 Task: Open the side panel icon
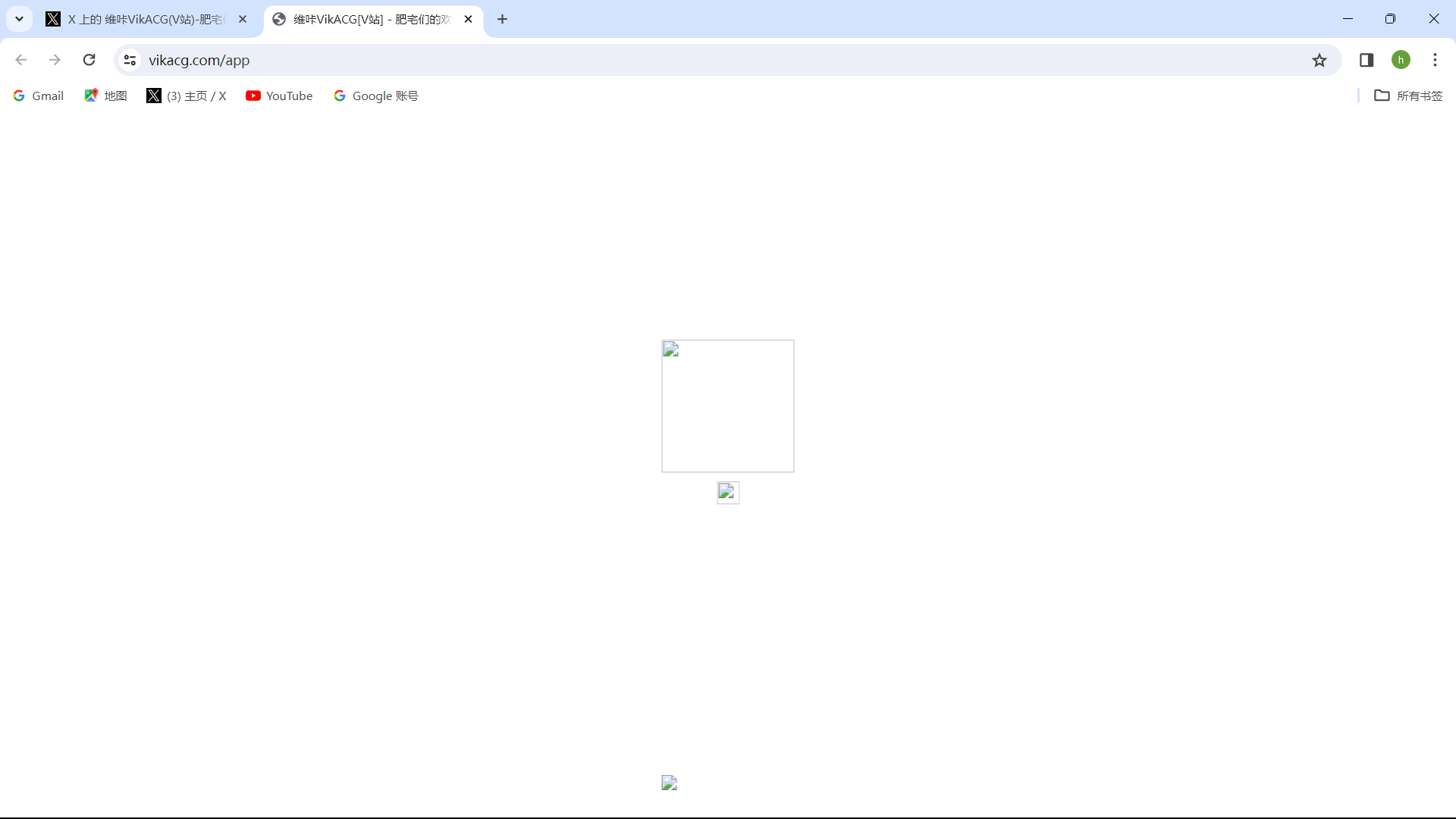click(1367, 60)
